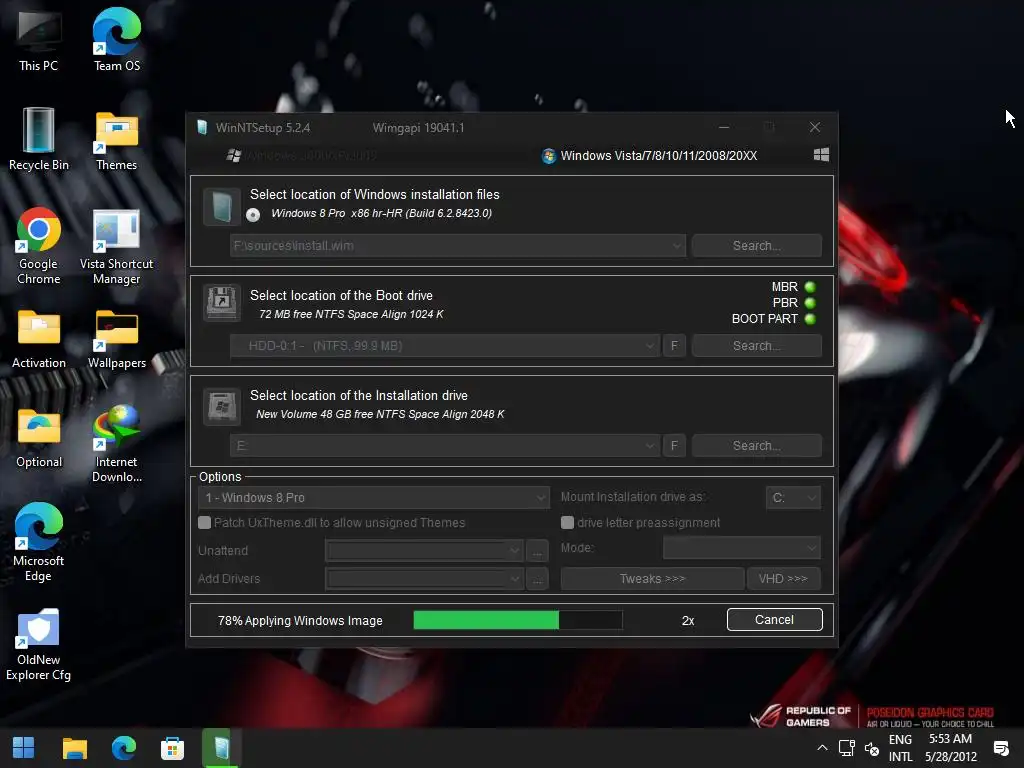Switch to Windows 2000/XP/2003 tab

coord(302,155)
